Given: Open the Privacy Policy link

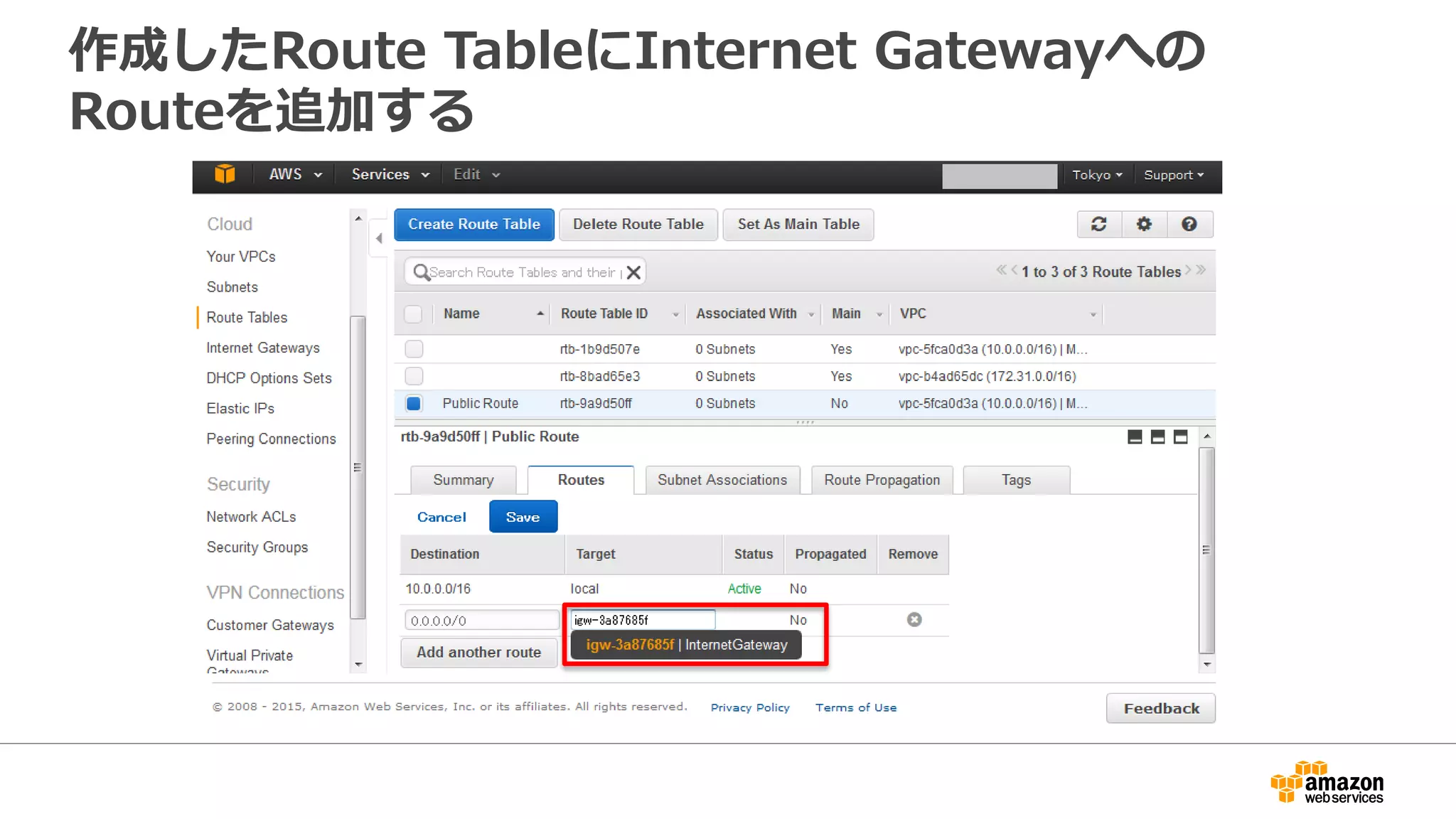Looking at the screenshot, I should pos(750,707).
